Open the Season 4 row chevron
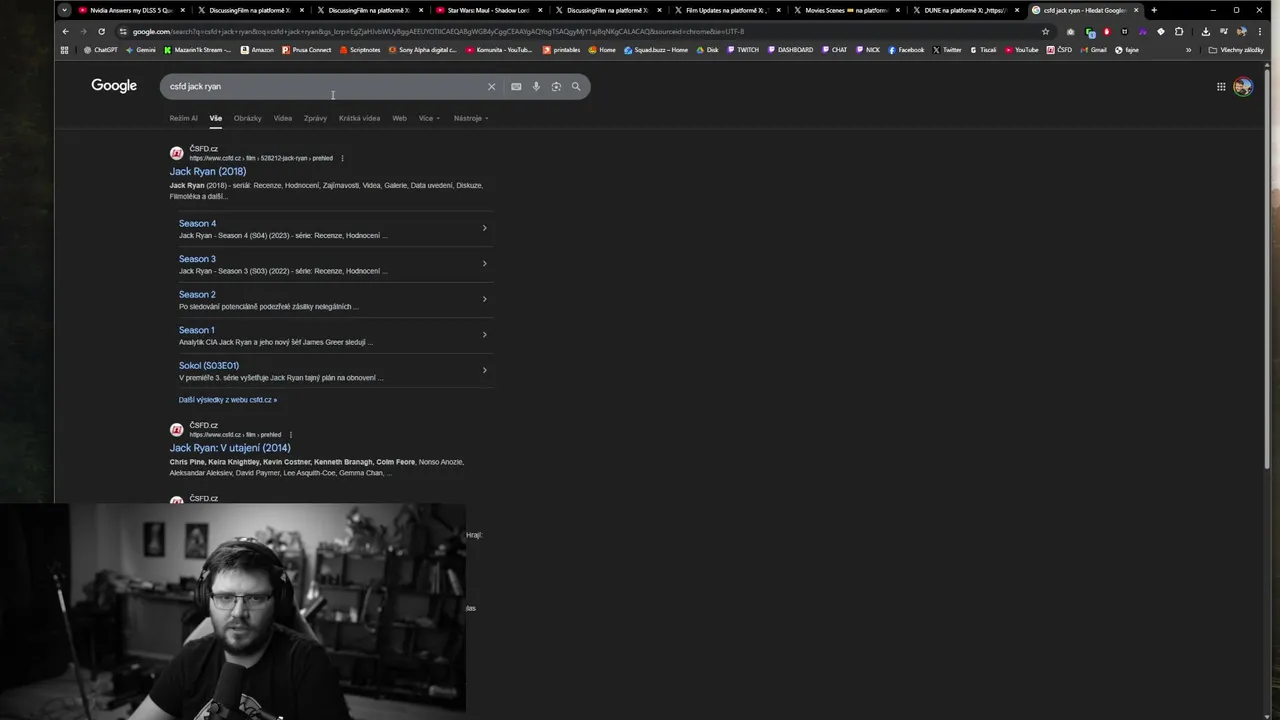1280x720 pixels. (484, 228)
